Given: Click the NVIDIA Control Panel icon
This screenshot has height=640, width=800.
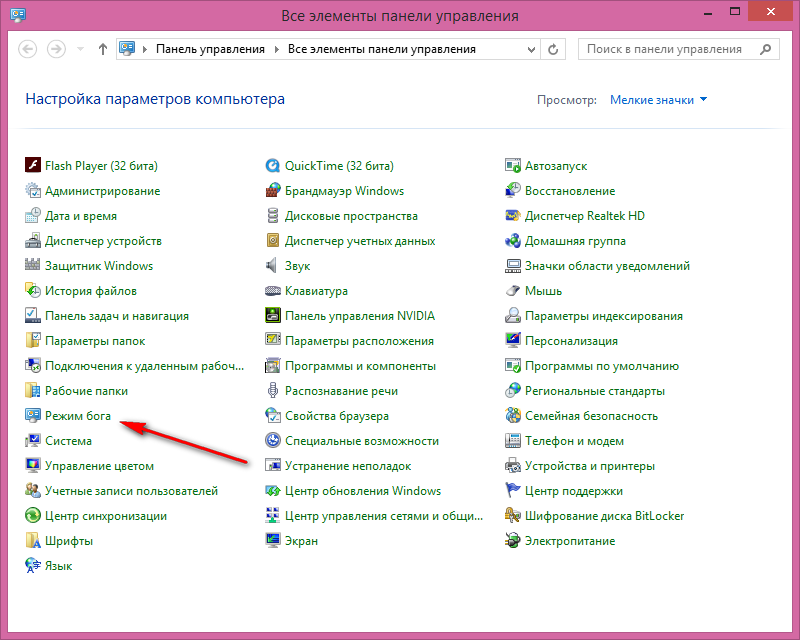Looking at the screenshot, I should pyautogui.click(x=273, y=315).
